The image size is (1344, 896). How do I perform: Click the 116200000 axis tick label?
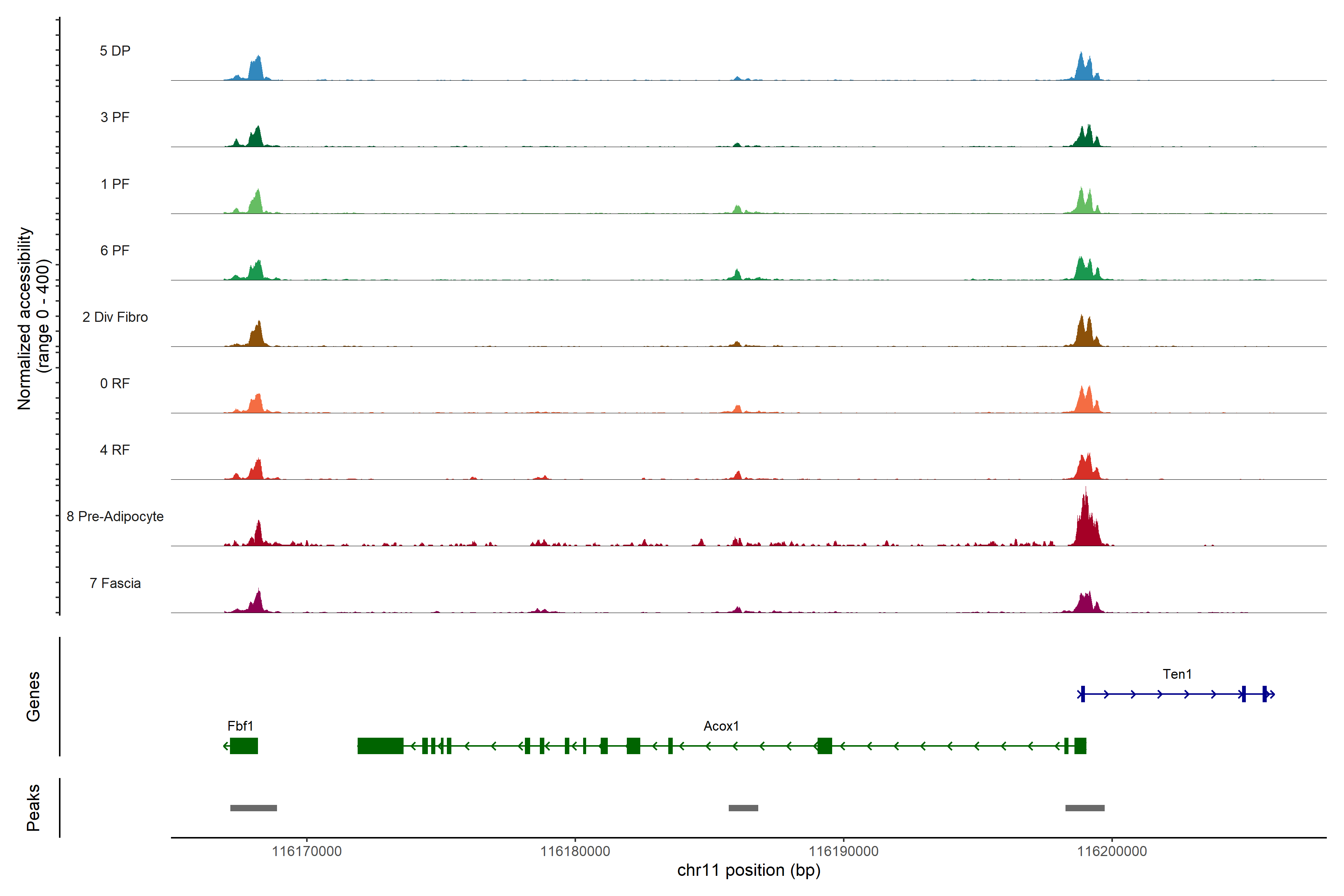[x=1111, y=851]
